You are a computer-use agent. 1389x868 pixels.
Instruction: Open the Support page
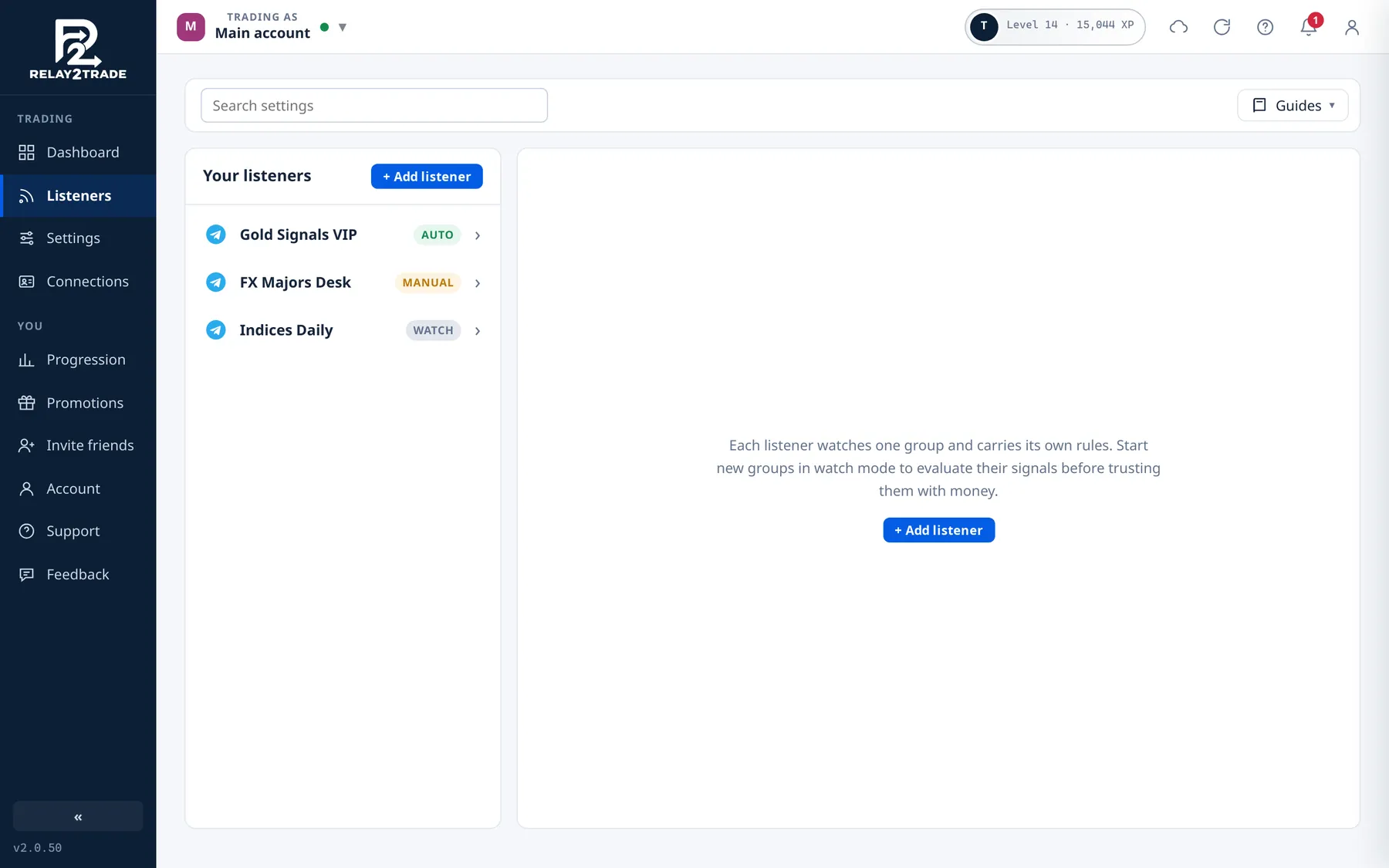tap(78, 532)
